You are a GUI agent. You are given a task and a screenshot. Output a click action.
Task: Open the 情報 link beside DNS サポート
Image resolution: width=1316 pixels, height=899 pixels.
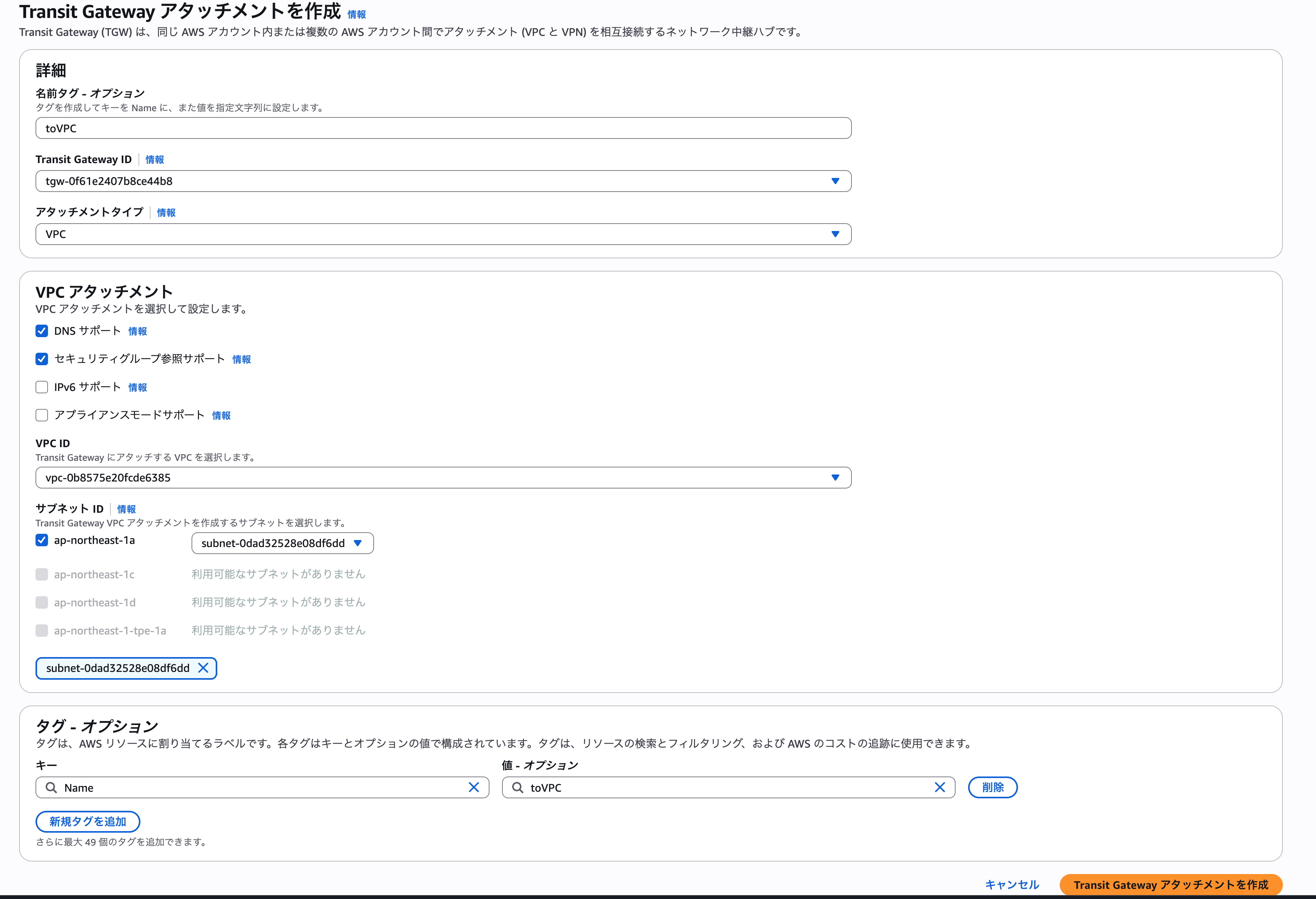138,331
